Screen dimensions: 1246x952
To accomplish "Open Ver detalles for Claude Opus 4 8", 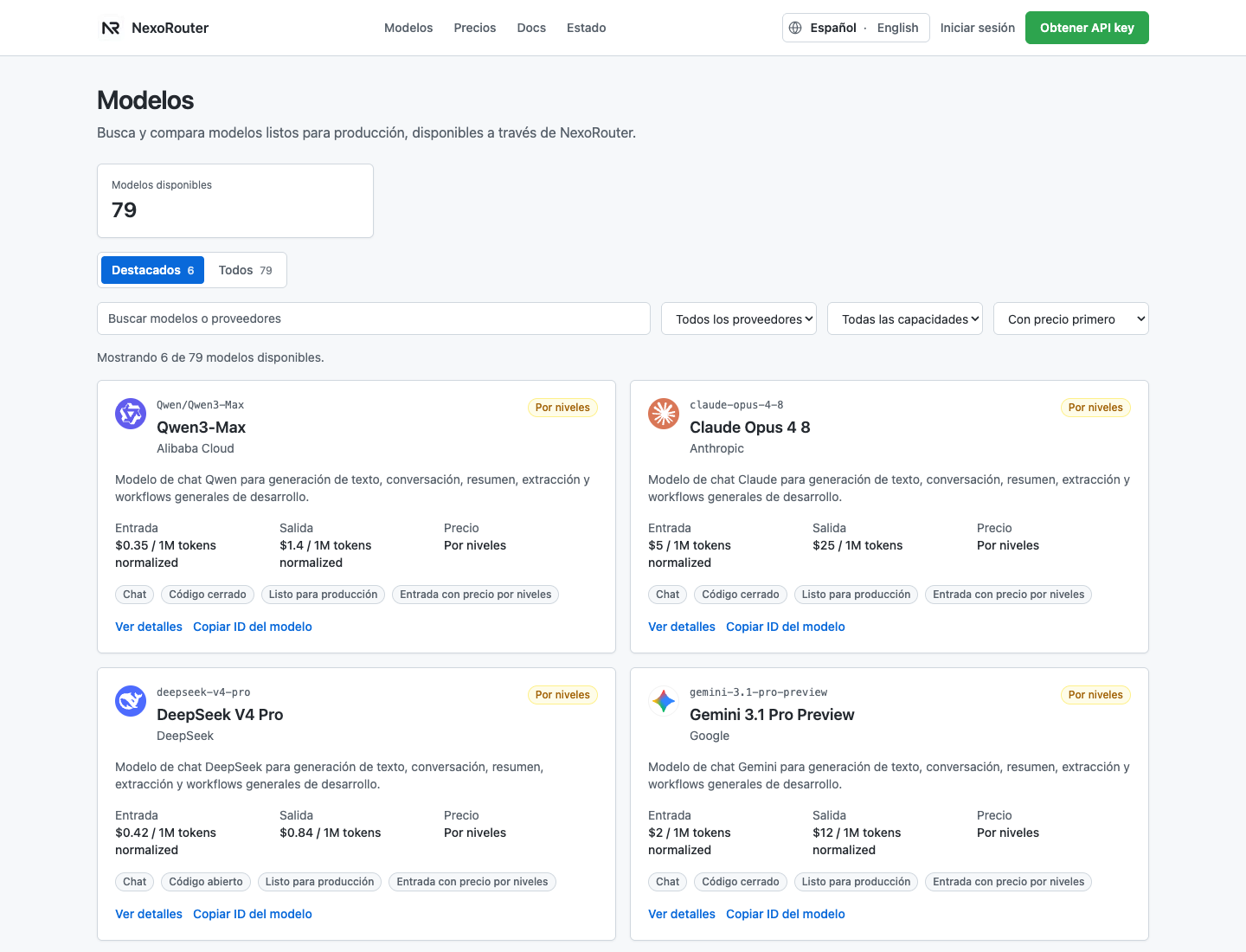I will coord(682,627).
